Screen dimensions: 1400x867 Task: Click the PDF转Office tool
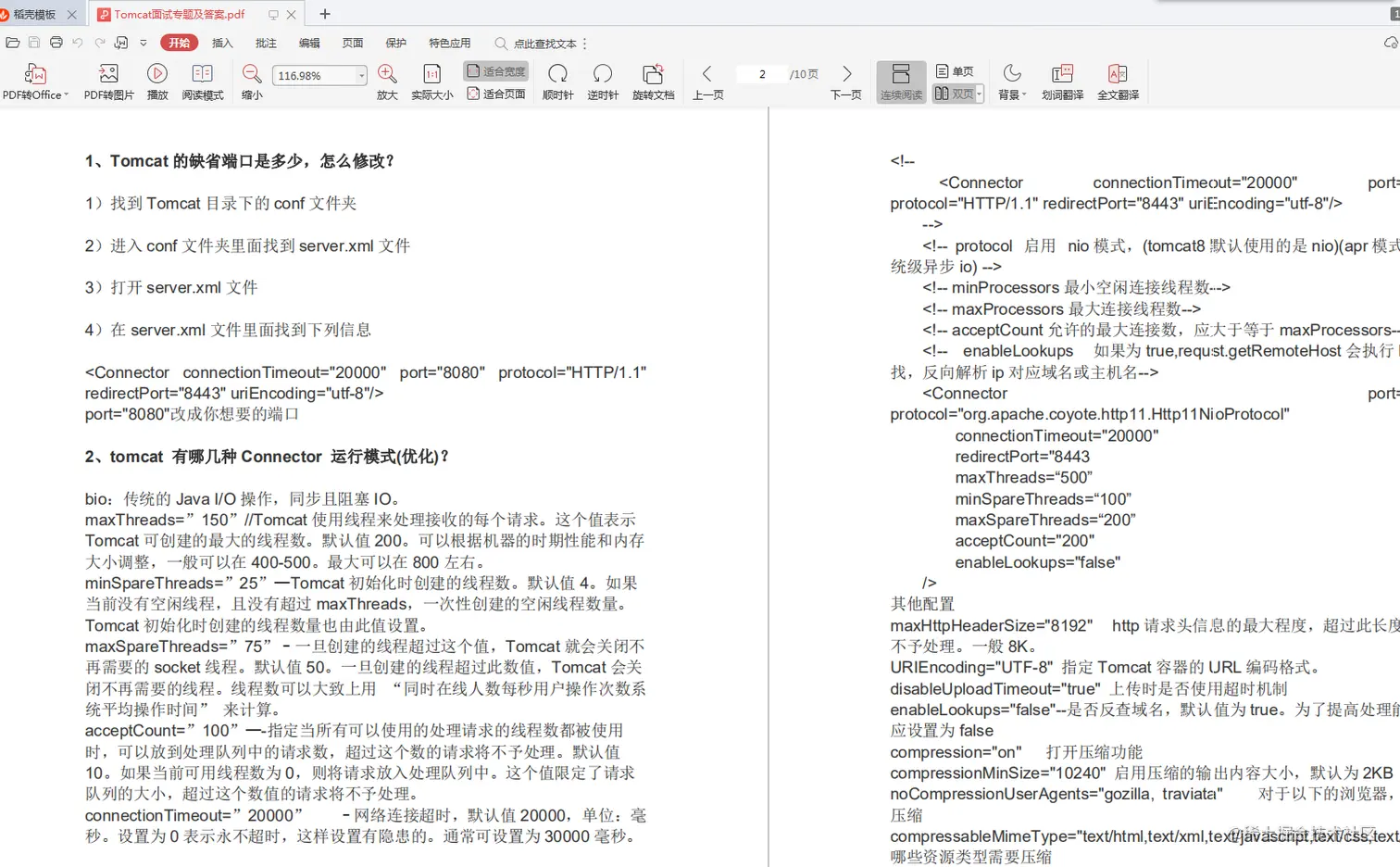click(34, 81)
